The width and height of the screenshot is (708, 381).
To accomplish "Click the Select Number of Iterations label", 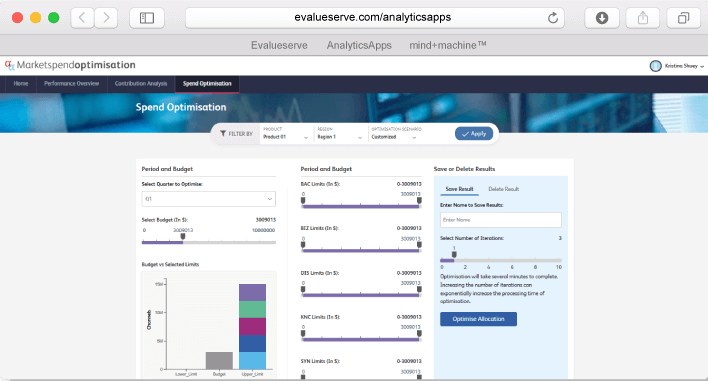I will click(x=472, y=238).
